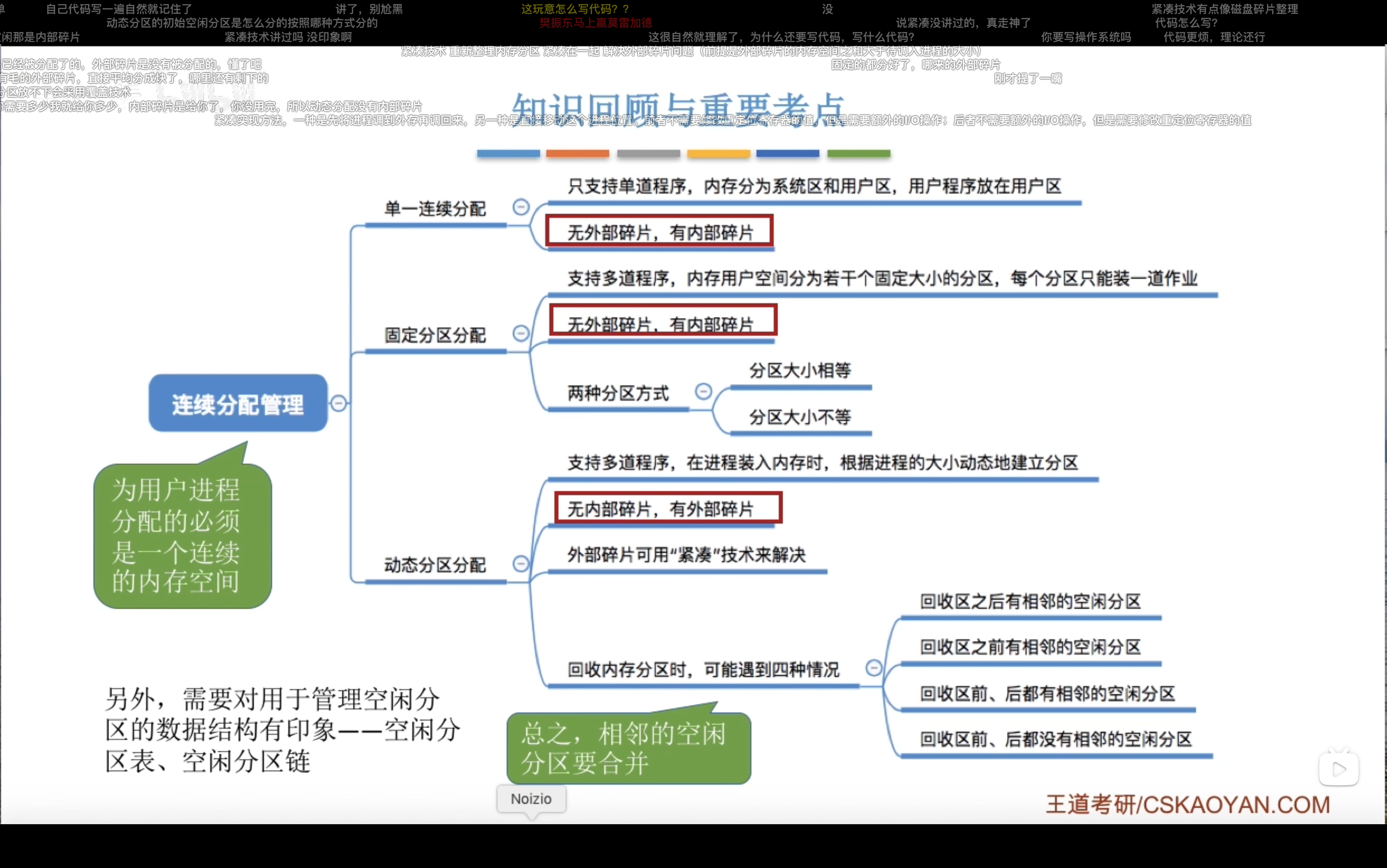This screenshot has height=868, width=1387.
Task: Collapse the 单一连续分配 branch
Action: [520, 207]
